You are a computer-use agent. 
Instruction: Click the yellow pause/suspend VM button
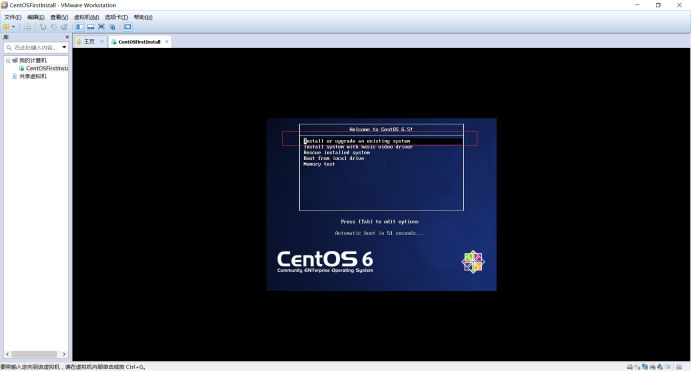tap(6, 27)
